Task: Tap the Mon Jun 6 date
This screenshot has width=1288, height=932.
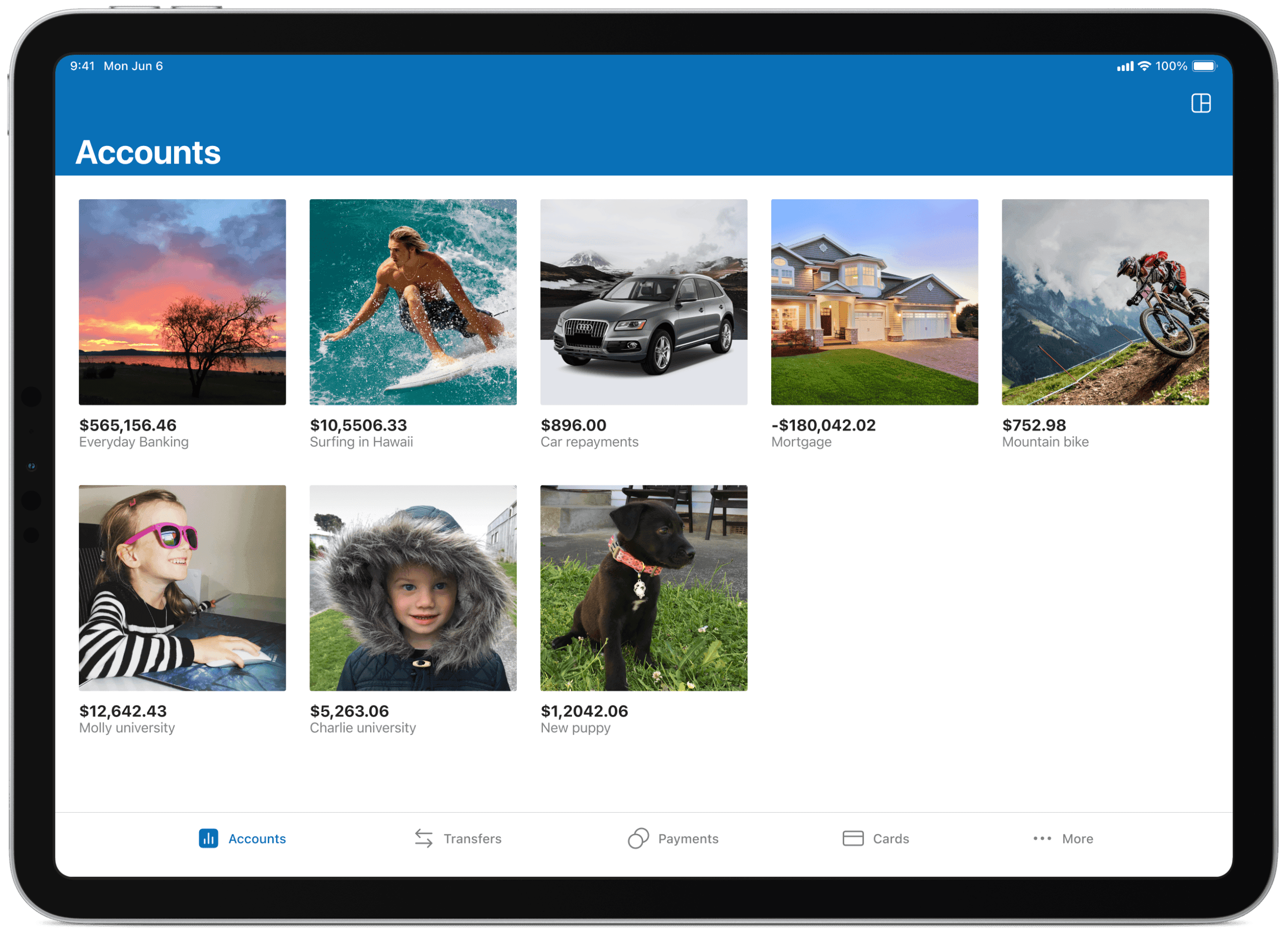Action: tap(133, 66)
